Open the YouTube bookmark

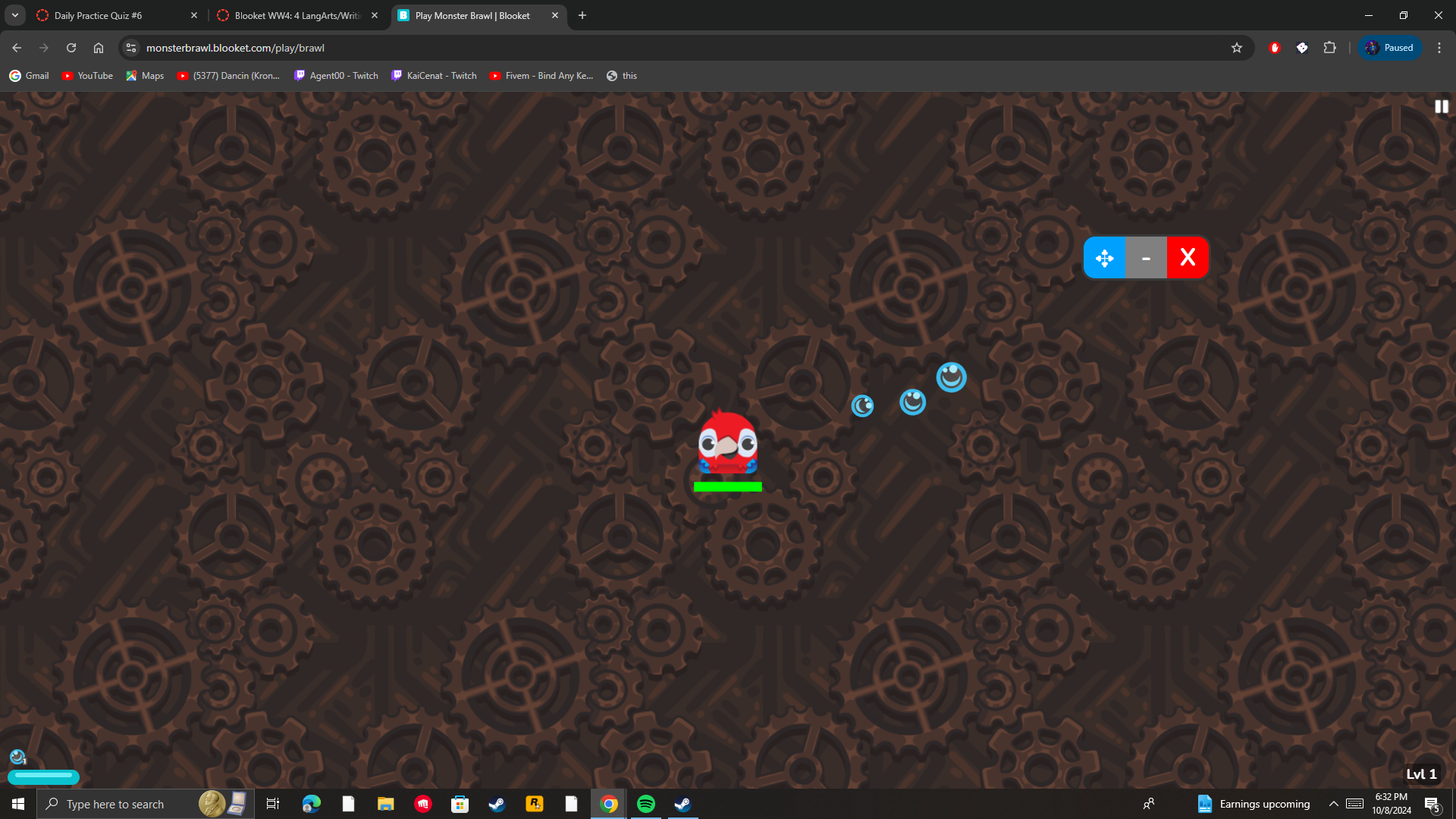87,76
